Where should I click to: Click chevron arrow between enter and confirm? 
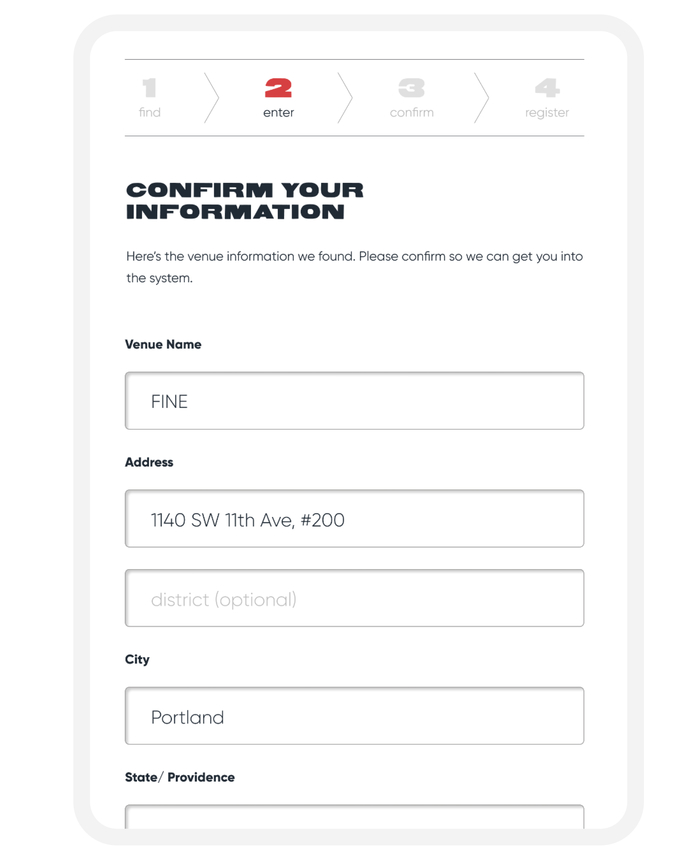tap(345, 98)
